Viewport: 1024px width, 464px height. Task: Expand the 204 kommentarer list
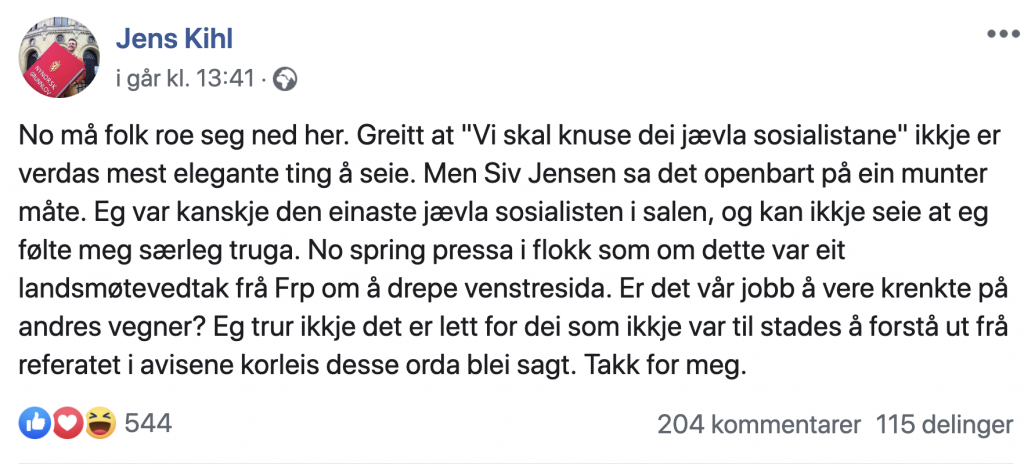(x=758, y=424)
